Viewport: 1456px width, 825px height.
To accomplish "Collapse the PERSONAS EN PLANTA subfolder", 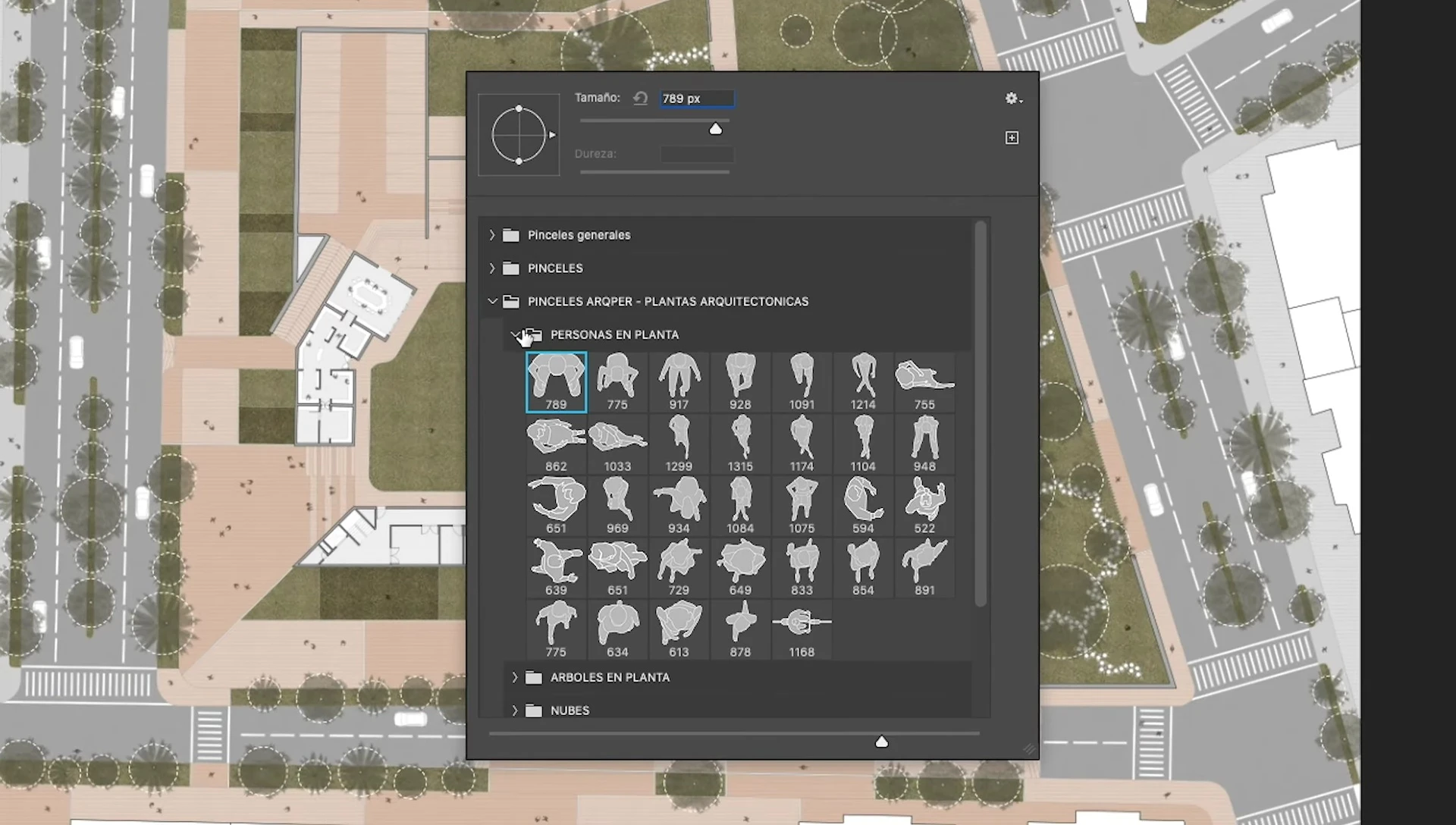I will click(516, 334).
